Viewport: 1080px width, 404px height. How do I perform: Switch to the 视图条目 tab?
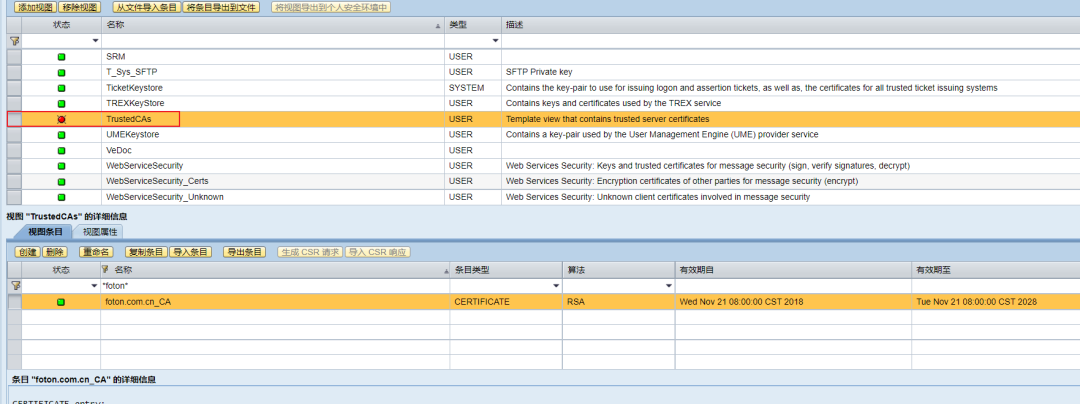[45, 232]
